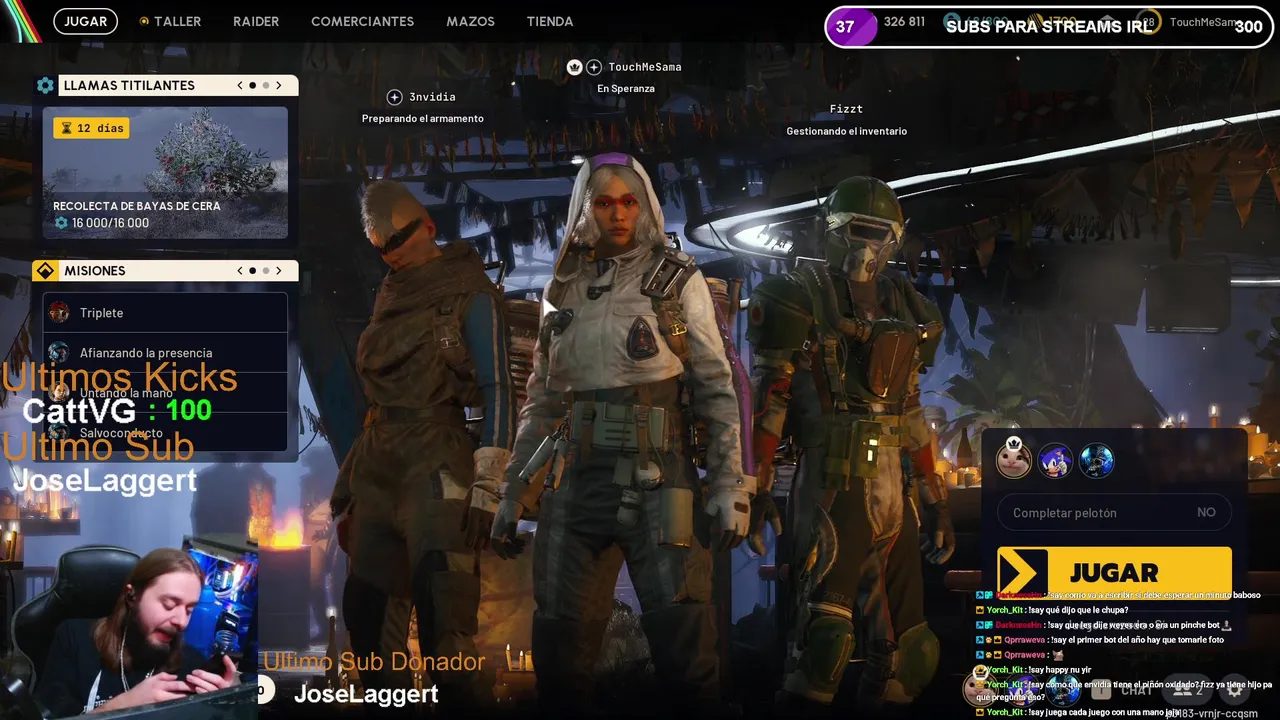Click the third squad avatar in panel

click(x=1096, y=461)
